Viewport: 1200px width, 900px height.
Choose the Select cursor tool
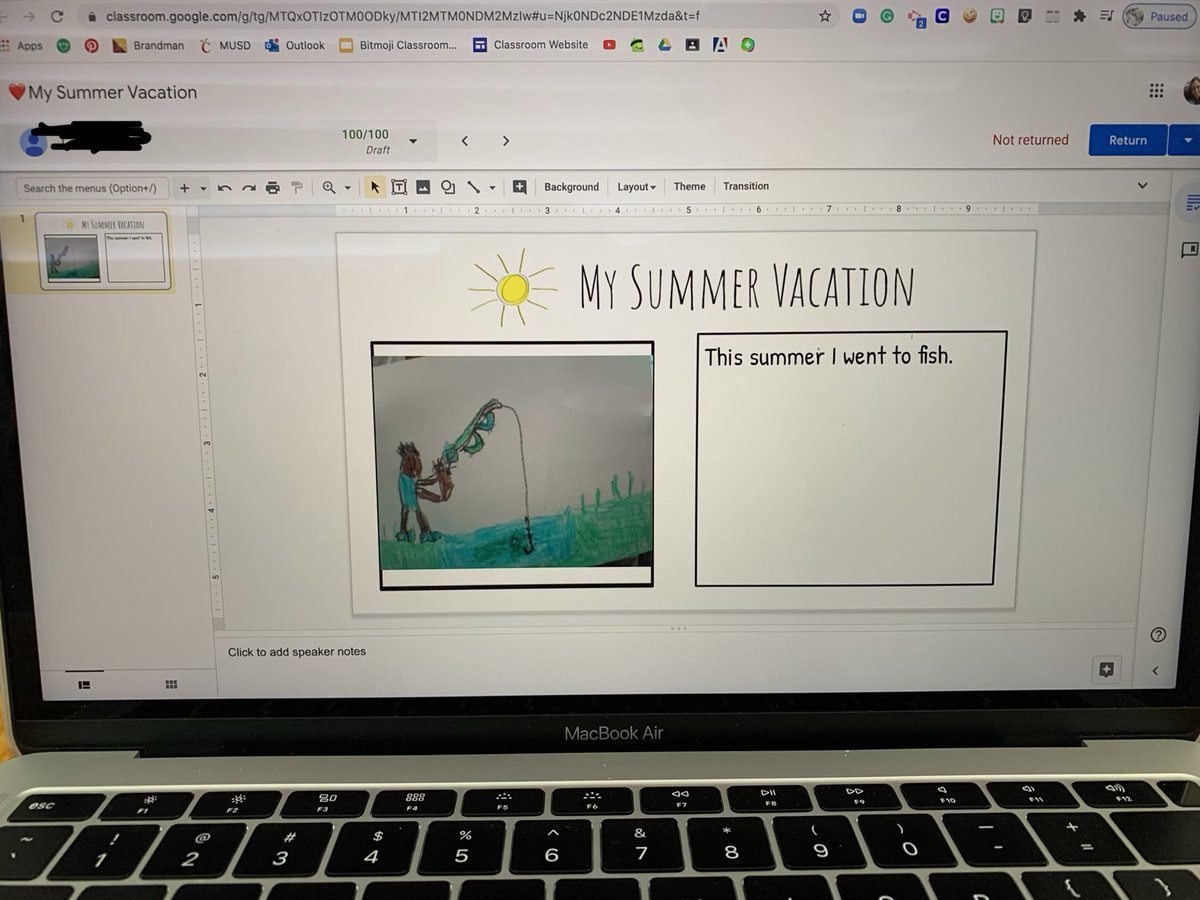tap(375, 187)
